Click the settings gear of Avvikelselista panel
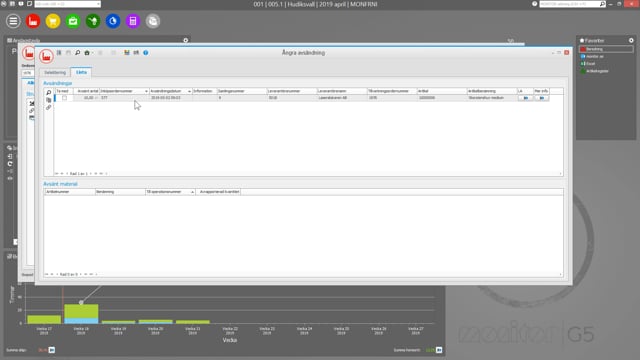Viewport: 640px width, 360px height. point(186,40)
